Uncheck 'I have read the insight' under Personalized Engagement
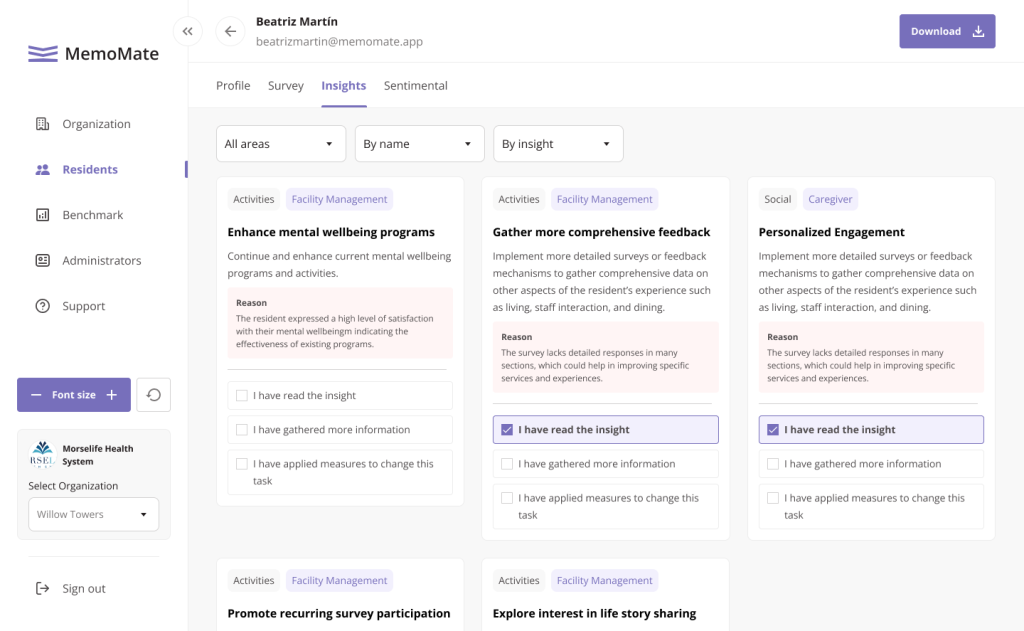1024x631 pixels. click(x=773, y=430)
